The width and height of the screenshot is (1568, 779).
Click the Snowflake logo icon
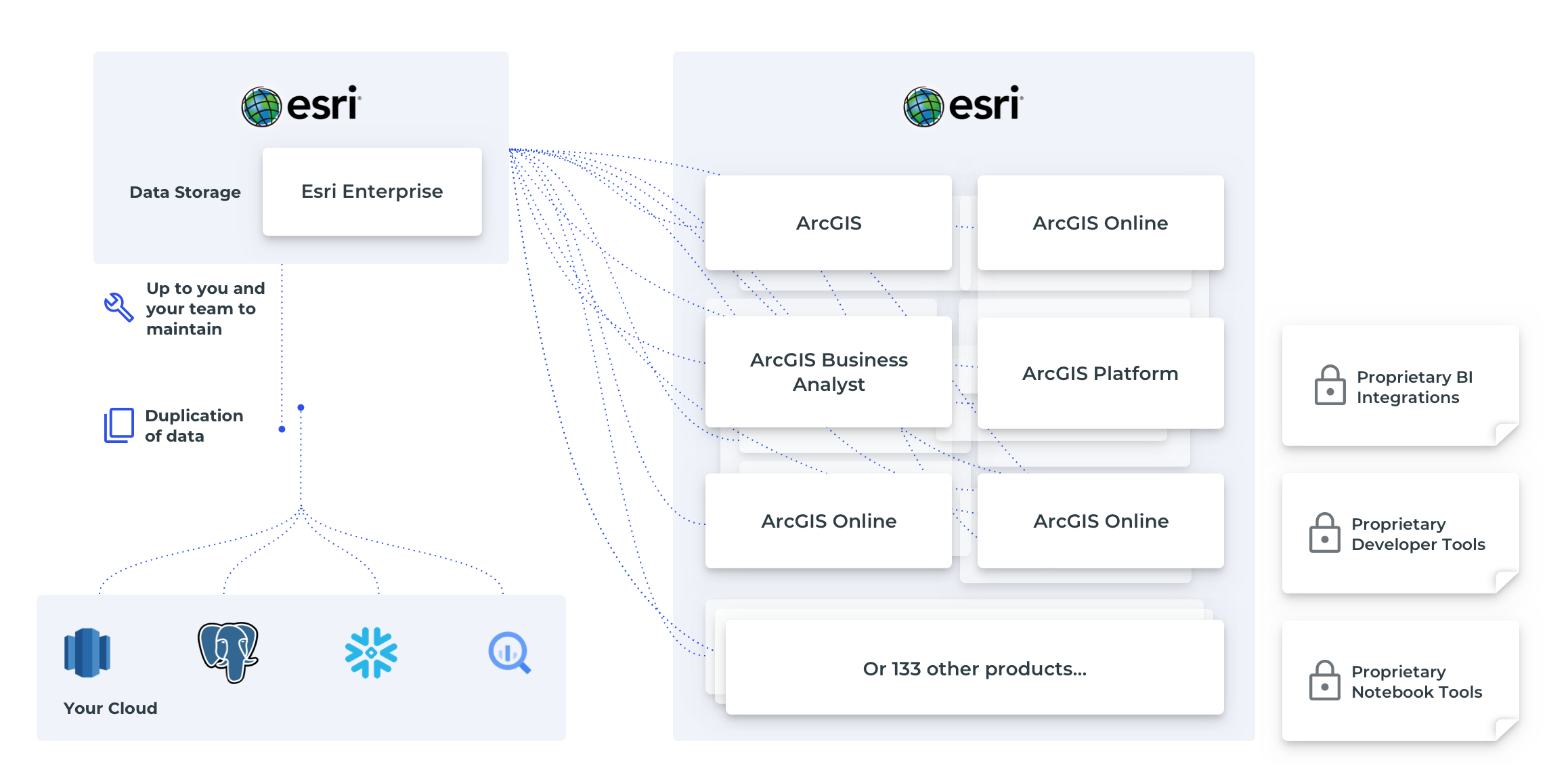(x=371, y=652)
